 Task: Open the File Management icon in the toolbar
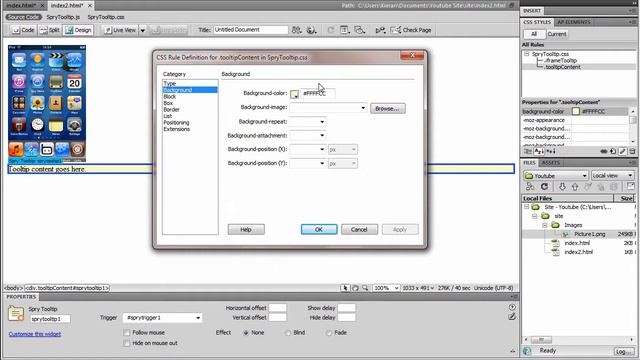click(x=296, y=30)
